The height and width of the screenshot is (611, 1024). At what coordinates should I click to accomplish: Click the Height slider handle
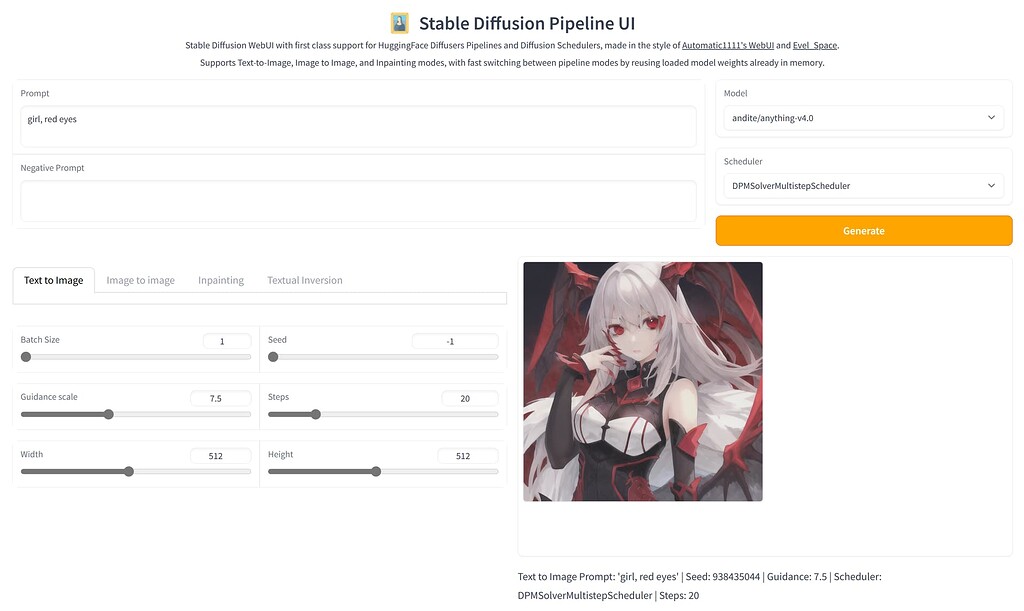(375, 470)
